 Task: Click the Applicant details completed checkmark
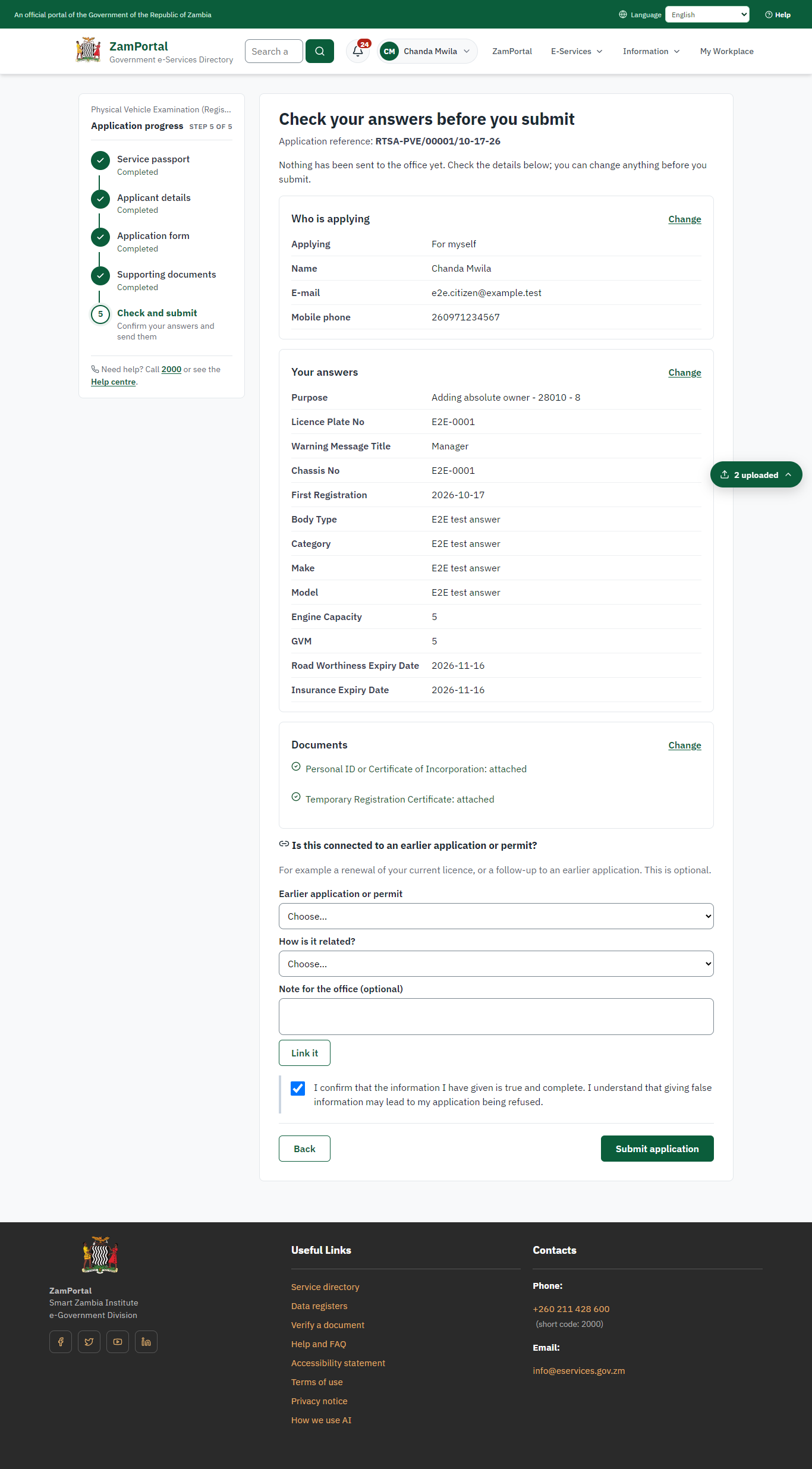pos(100,199)
